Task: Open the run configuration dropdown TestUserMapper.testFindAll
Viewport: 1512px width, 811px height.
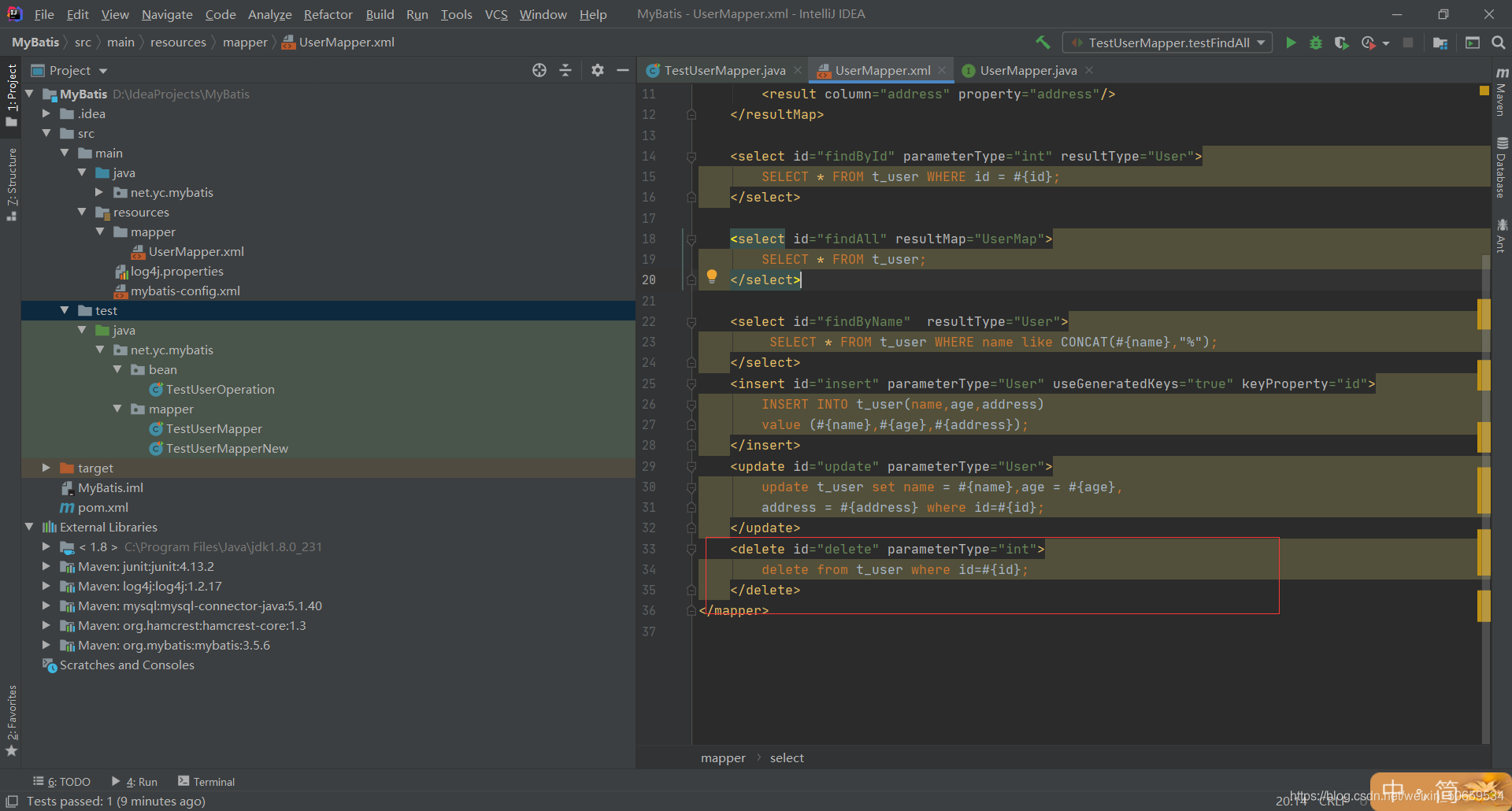Action: 1168,43
